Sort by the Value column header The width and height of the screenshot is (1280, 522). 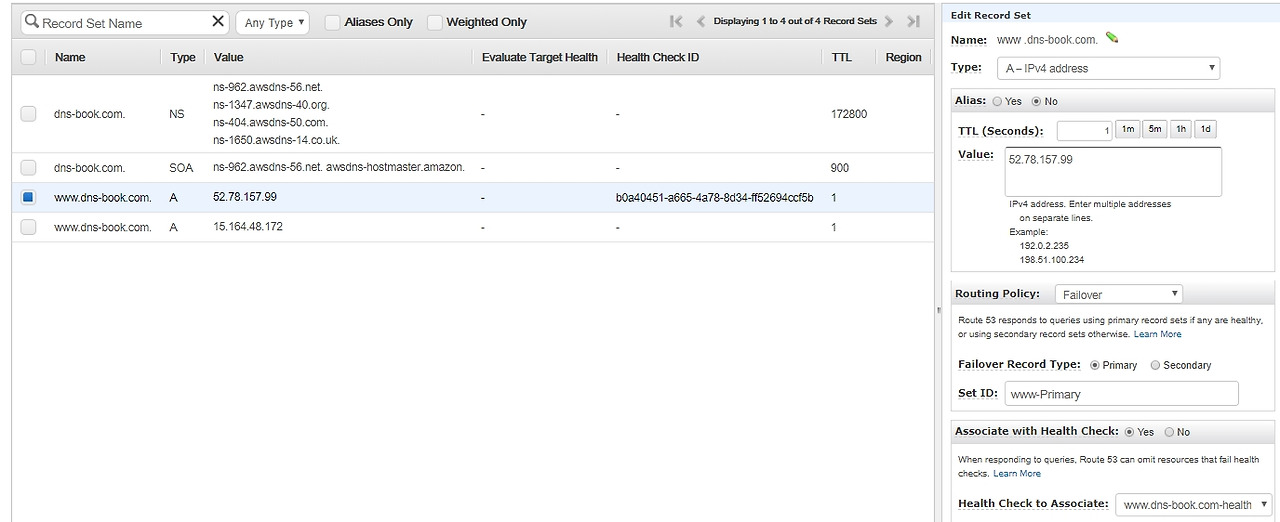tap(228, 57)
